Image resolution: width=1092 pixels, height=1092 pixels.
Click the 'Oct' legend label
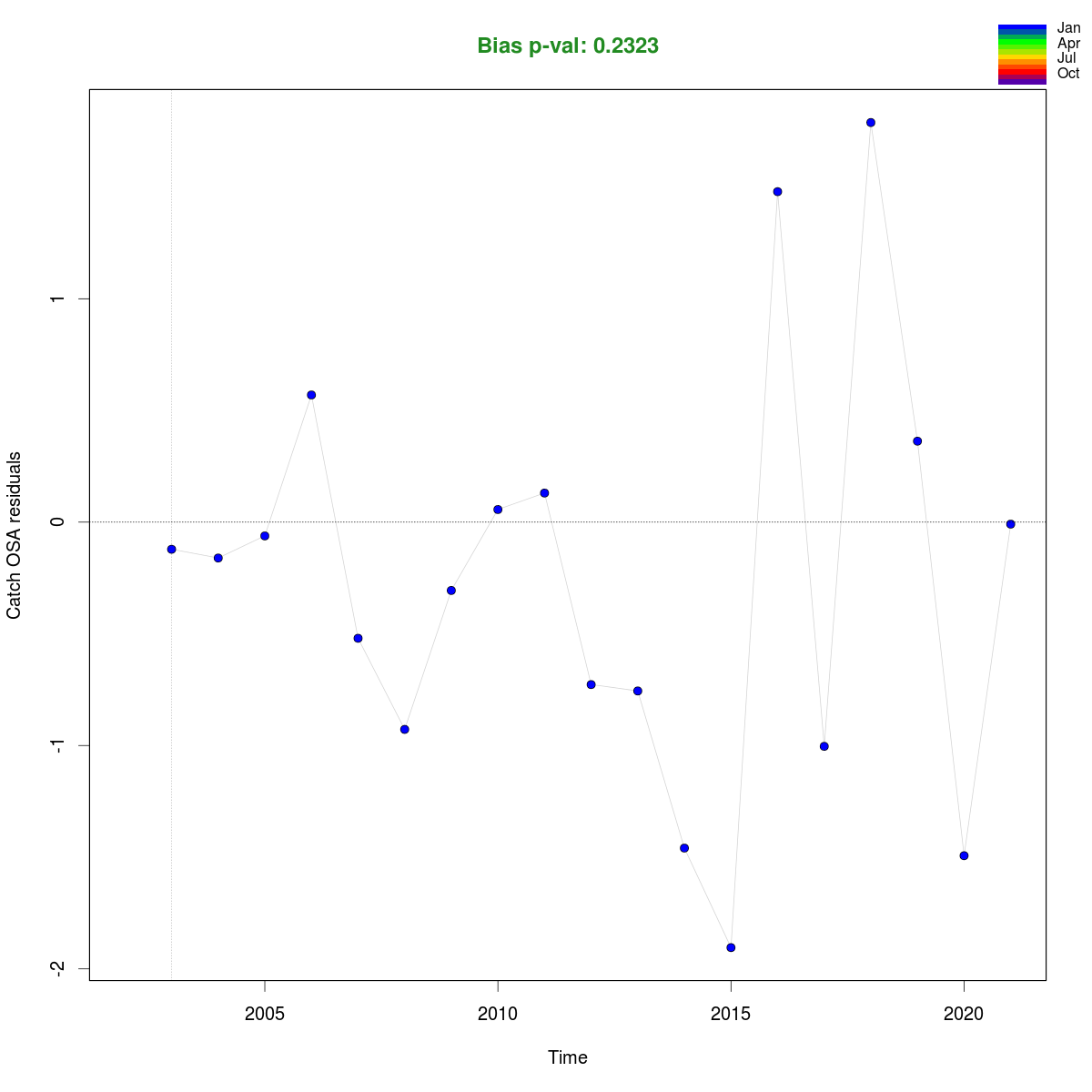tap(1068, 74)
